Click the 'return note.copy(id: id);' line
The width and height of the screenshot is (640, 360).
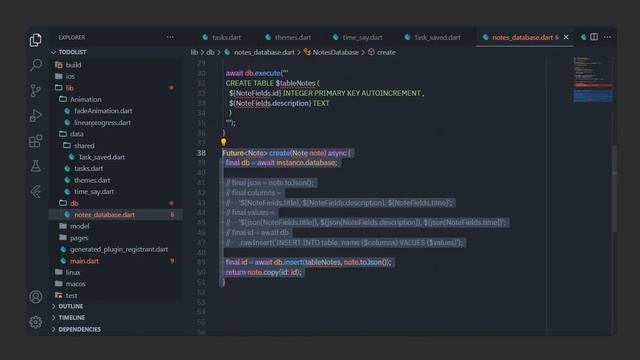point(264,272)
